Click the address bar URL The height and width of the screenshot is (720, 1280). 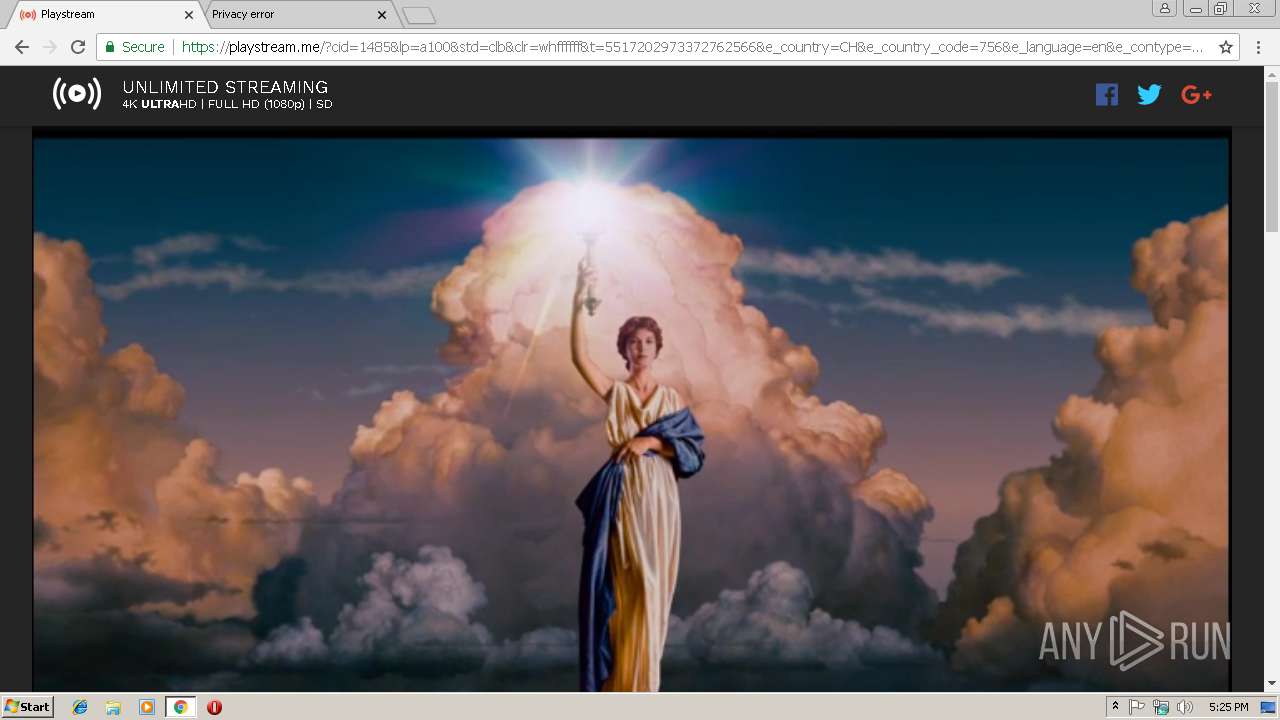click(692, 47)
